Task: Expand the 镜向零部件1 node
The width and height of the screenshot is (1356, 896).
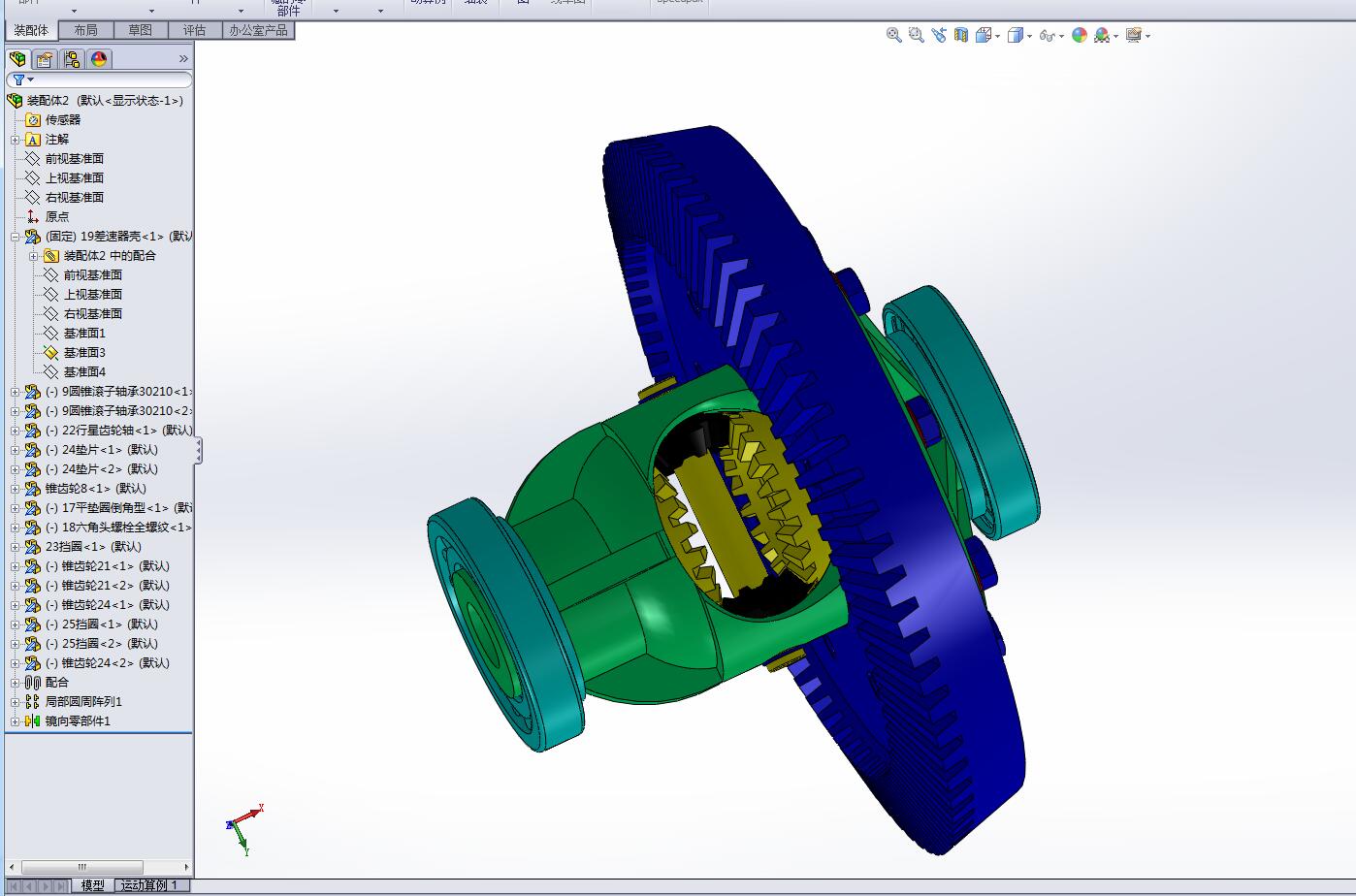Action: [x=16, y=721]
